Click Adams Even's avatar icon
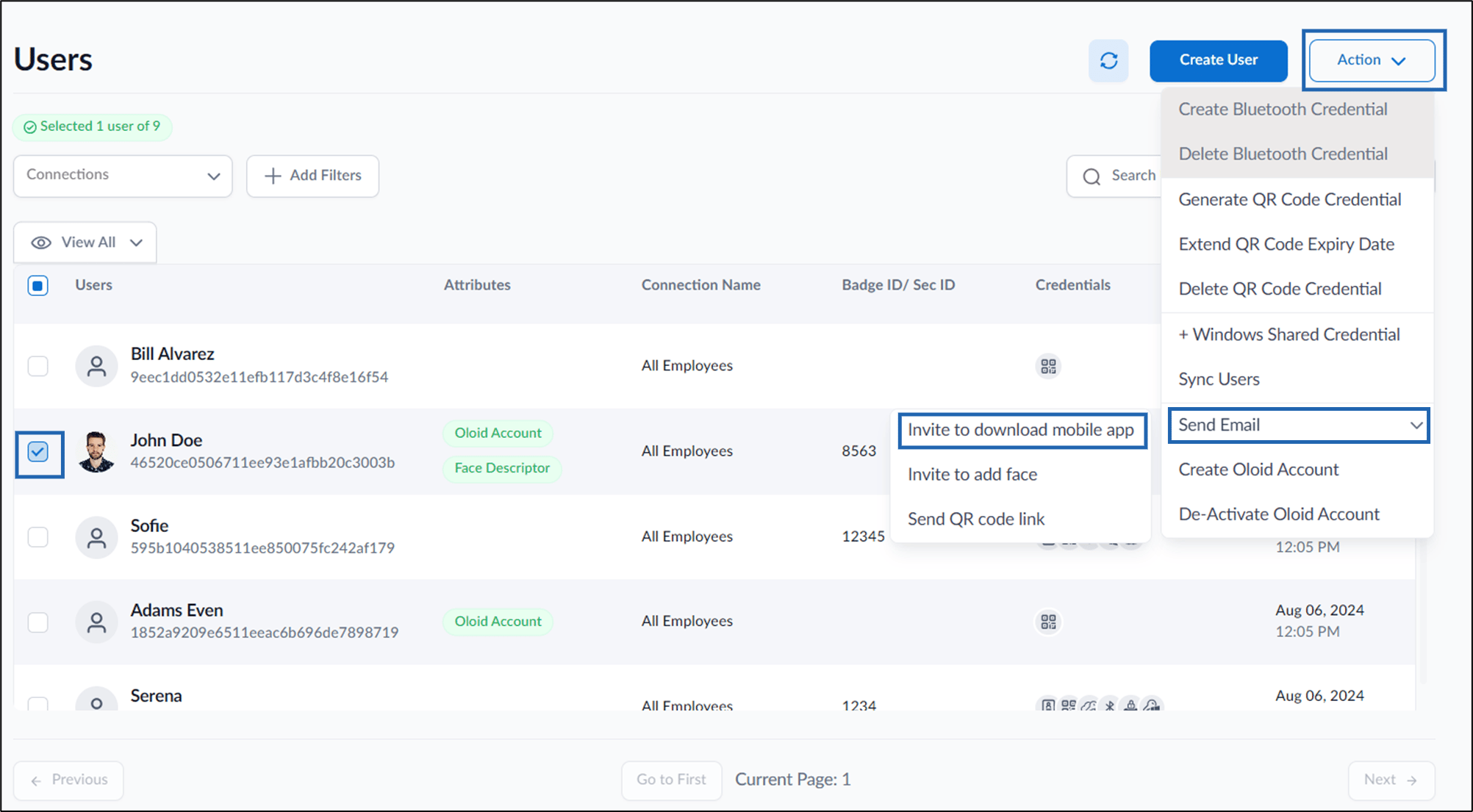The image size is (1473, 812). (x=96, y=622)
